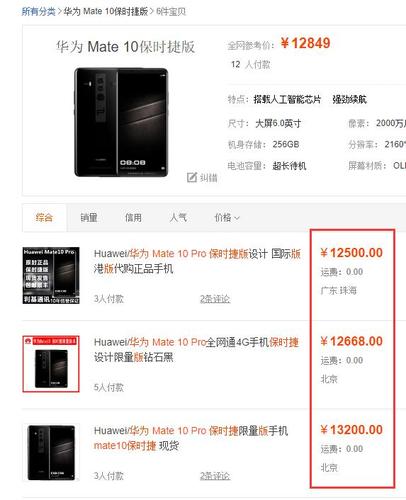Open the 价格 sort dropdown arrow
The image size is (406, 500).
tap(237, 218)
